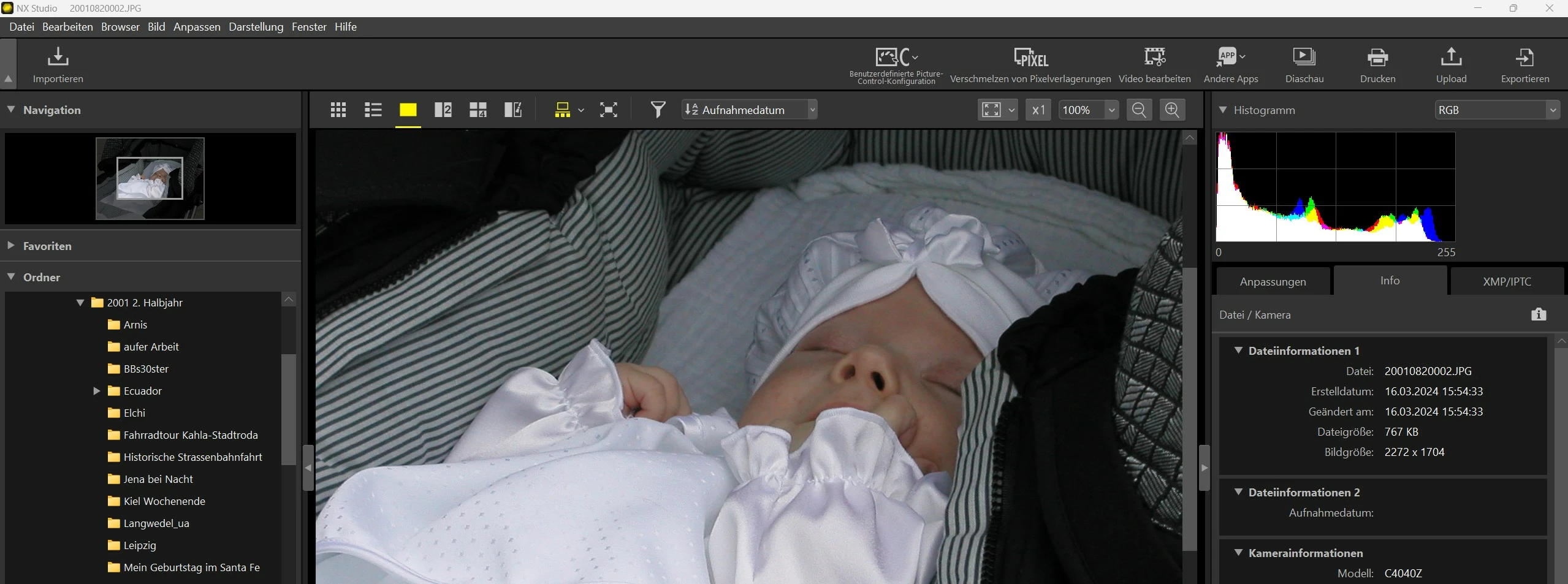Viewport: 1568px width, 584px height.
Task: Click the Exportieren icon
Action: [x=1524, y=57]
